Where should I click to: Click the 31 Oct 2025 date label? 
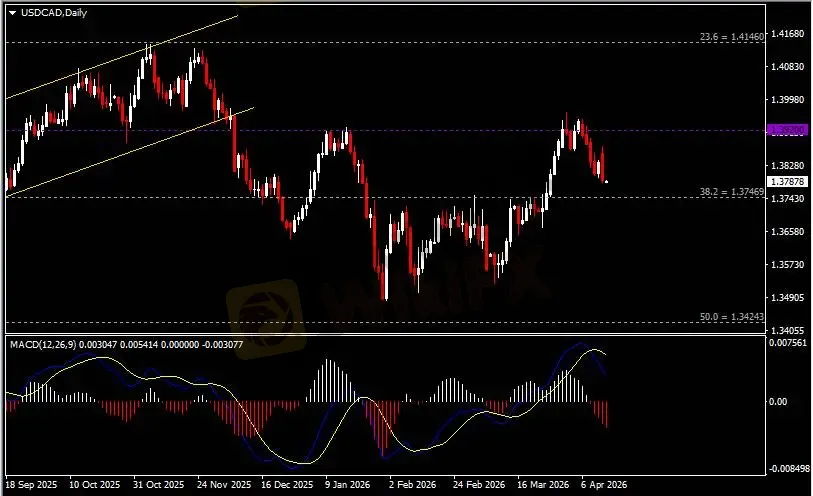[159, 485]
